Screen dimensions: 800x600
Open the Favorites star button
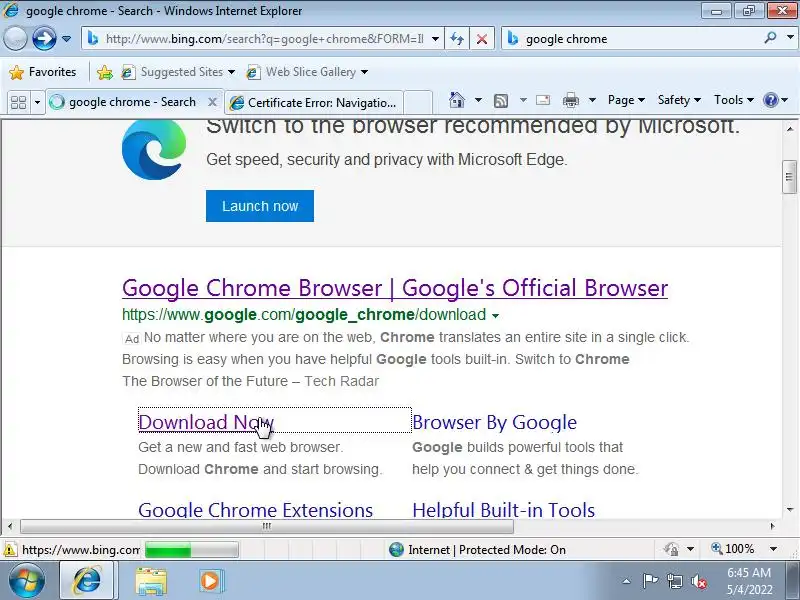click(x=43, y=72)
